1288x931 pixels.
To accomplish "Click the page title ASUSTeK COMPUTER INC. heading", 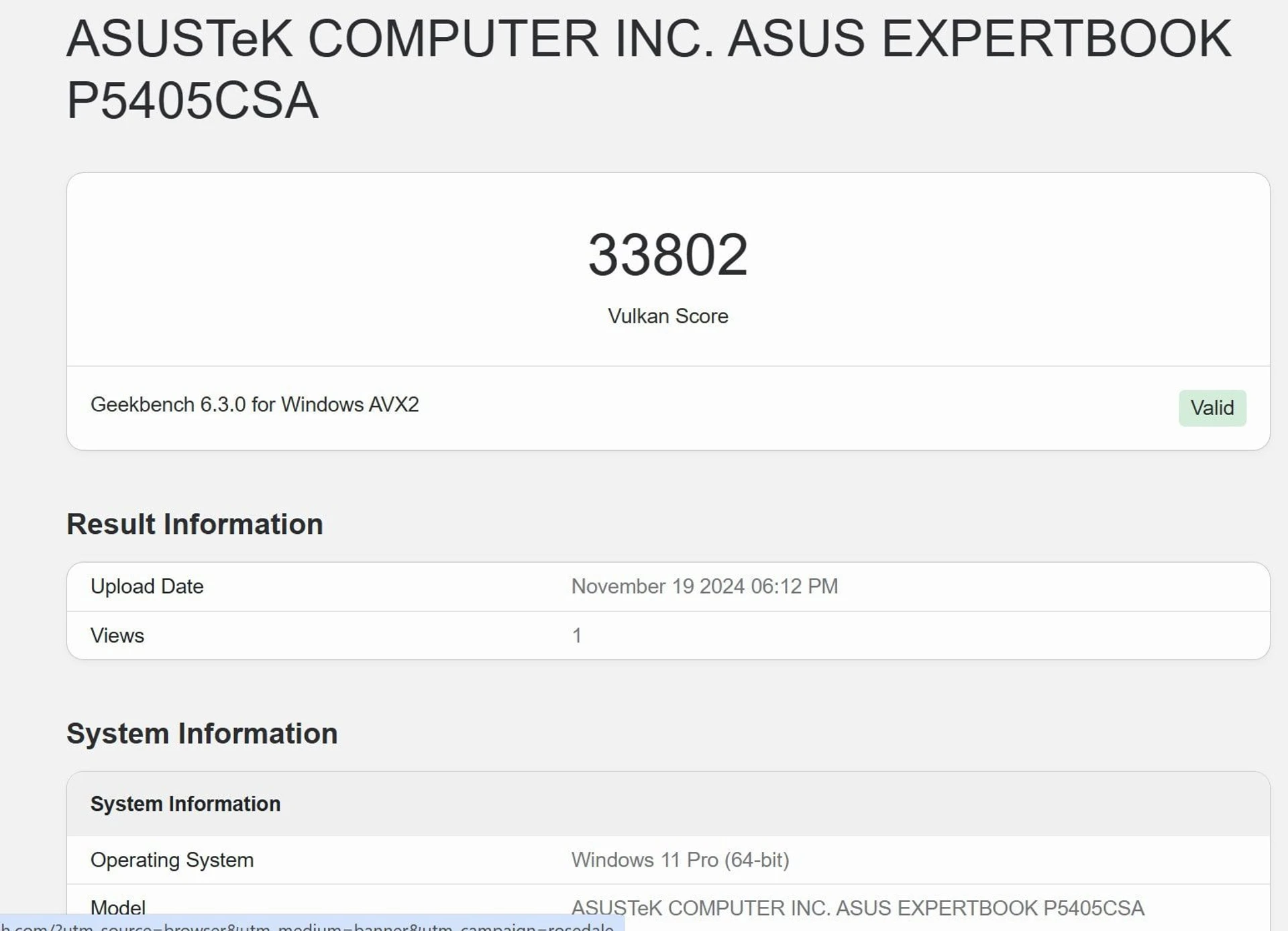I will (x=649, y=69).
